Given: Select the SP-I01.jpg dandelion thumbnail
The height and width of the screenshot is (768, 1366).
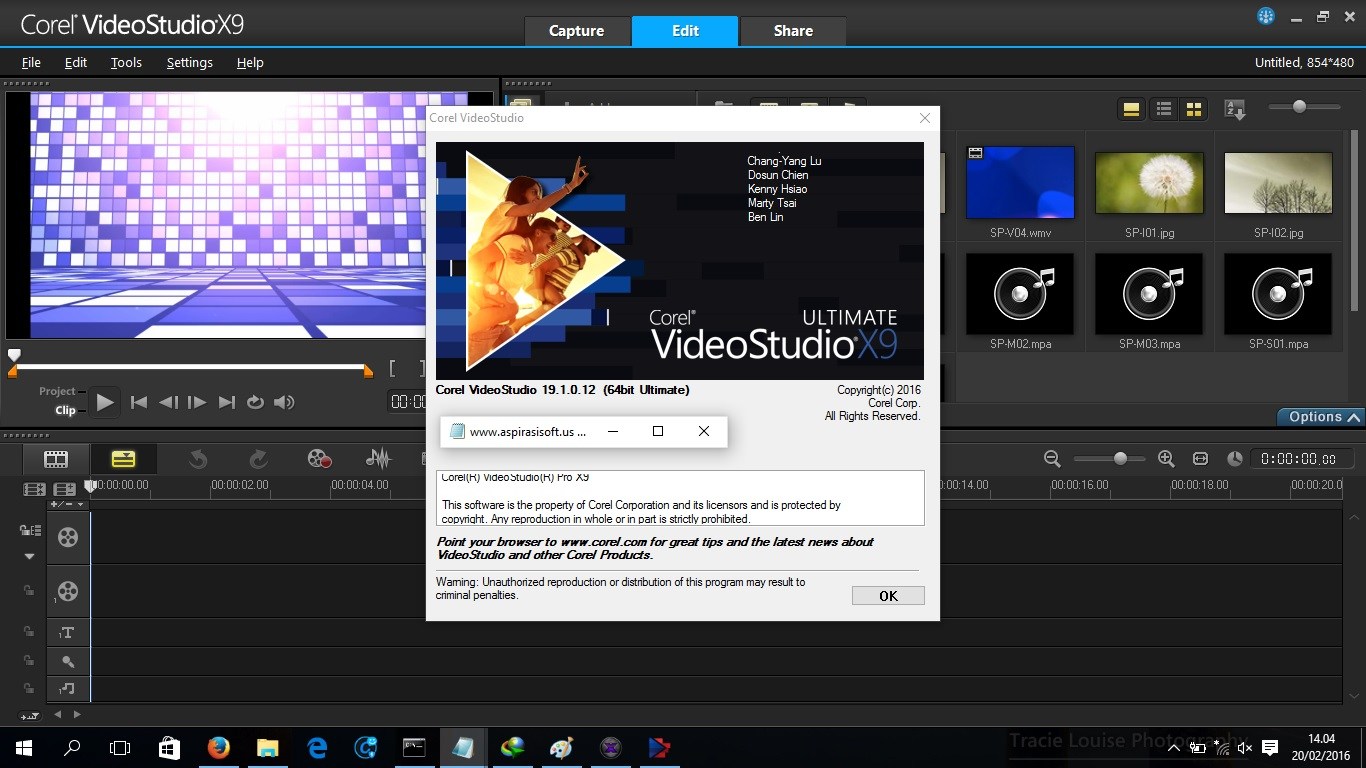Looking at the screenshot, I should 1149,182.
